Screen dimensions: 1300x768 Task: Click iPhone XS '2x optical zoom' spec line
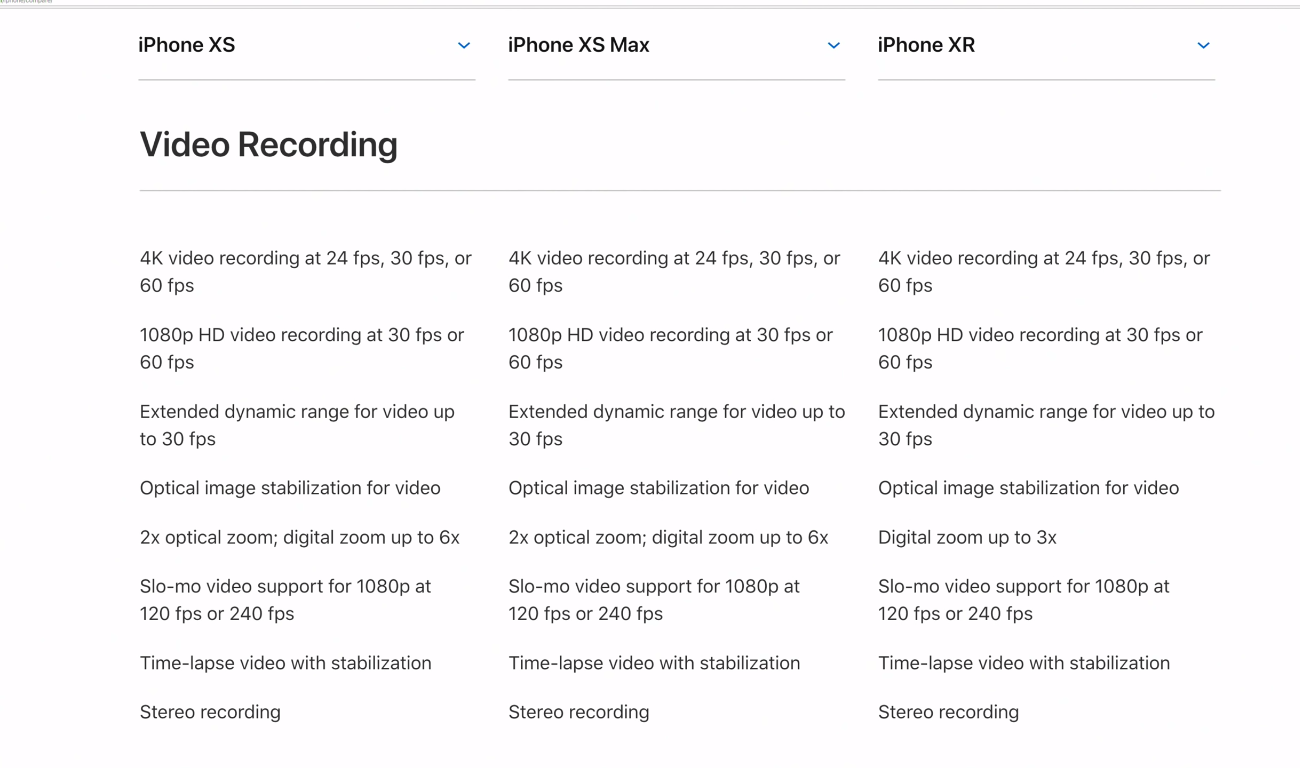[300, 537]
